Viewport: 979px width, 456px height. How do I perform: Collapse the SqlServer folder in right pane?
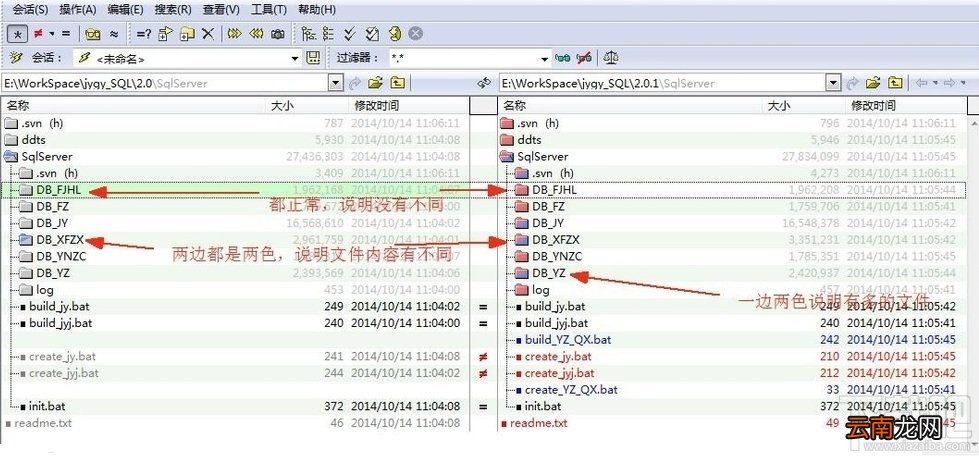click(508, 156)
